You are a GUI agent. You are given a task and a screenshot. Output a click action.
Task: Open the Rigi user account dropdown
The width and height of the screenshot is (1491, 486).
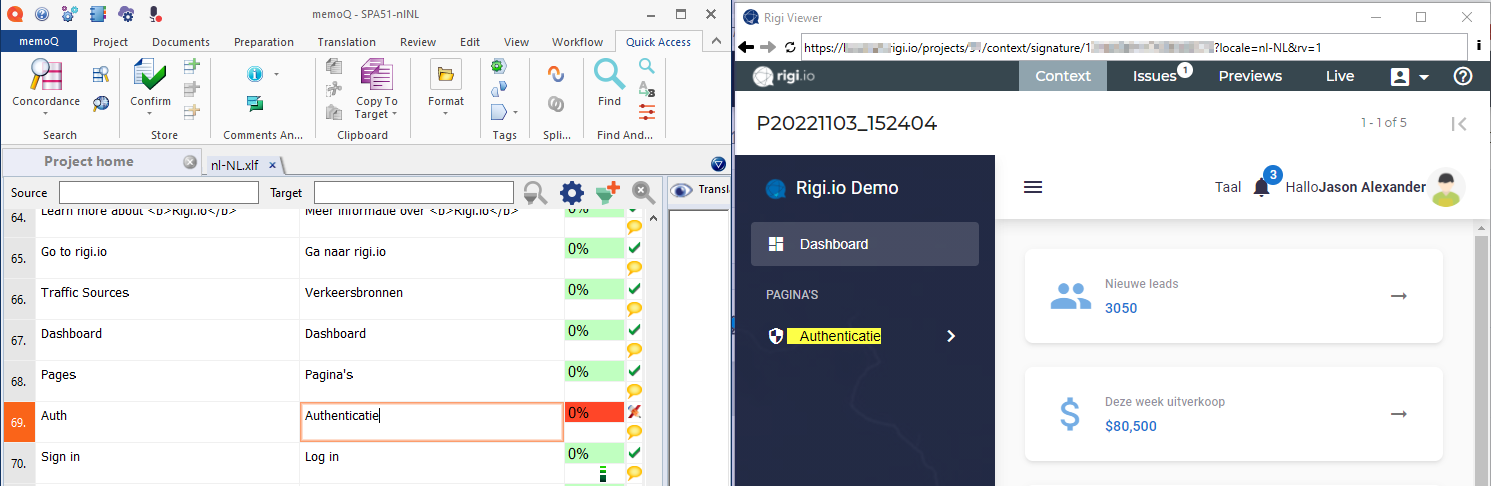click(1410, 76)
